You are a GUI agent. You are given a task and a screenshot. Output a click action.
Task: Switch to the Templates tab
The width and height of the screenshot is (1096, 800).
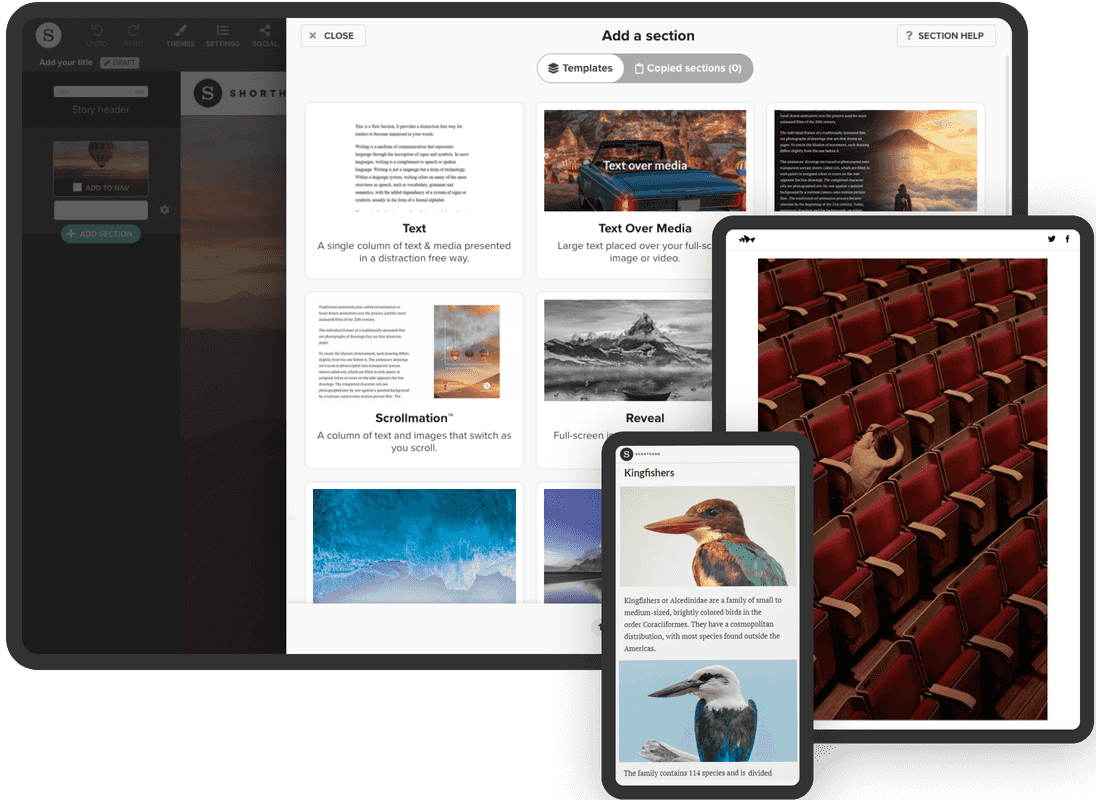coord(581,68)
